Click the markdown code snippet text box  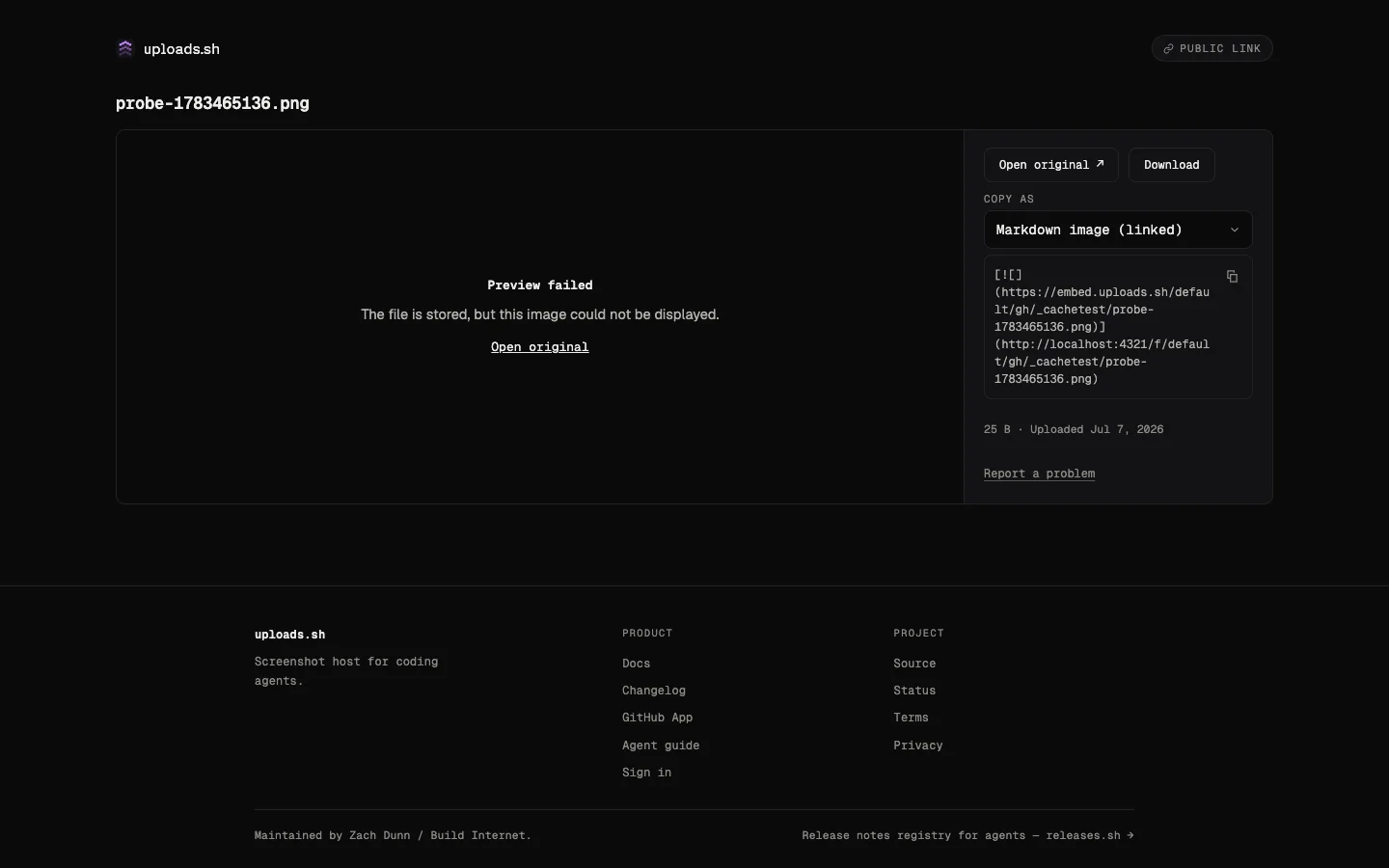click(1118, 327)
